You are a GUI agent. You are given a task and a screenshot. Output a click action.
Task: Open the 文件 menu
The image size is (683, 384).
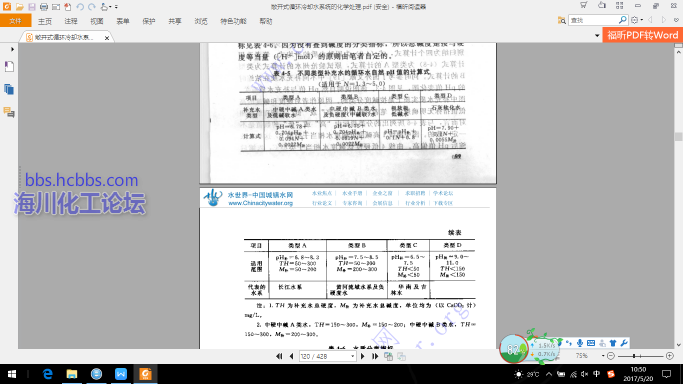pyautogui.click(x=16, y=21)
